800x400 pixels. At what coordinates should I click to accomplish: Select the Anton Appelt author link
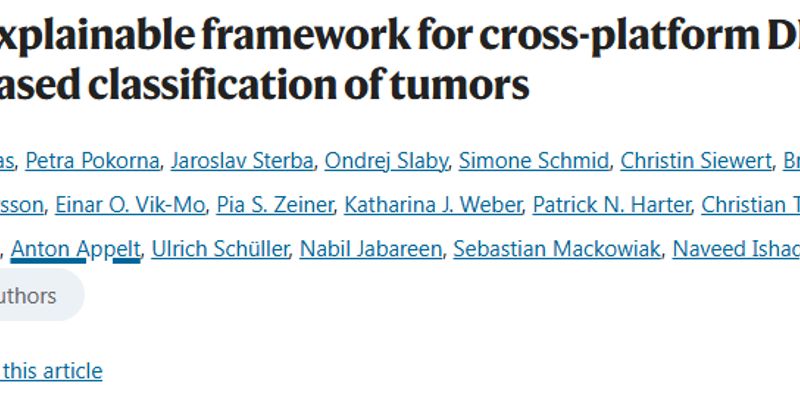[x=76, y=249]
